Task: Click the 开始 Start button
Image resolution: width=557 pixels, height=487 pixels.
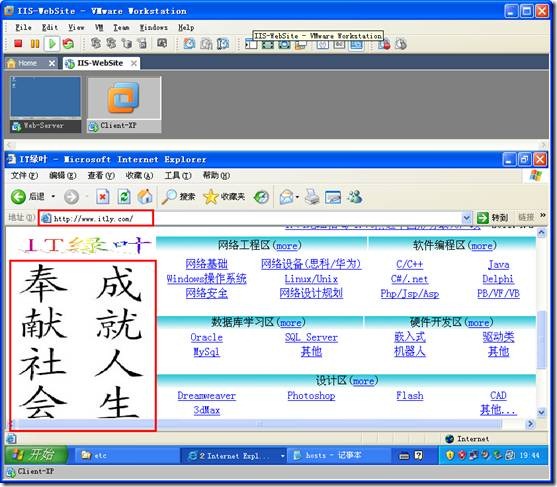Action: click(36, 455)
